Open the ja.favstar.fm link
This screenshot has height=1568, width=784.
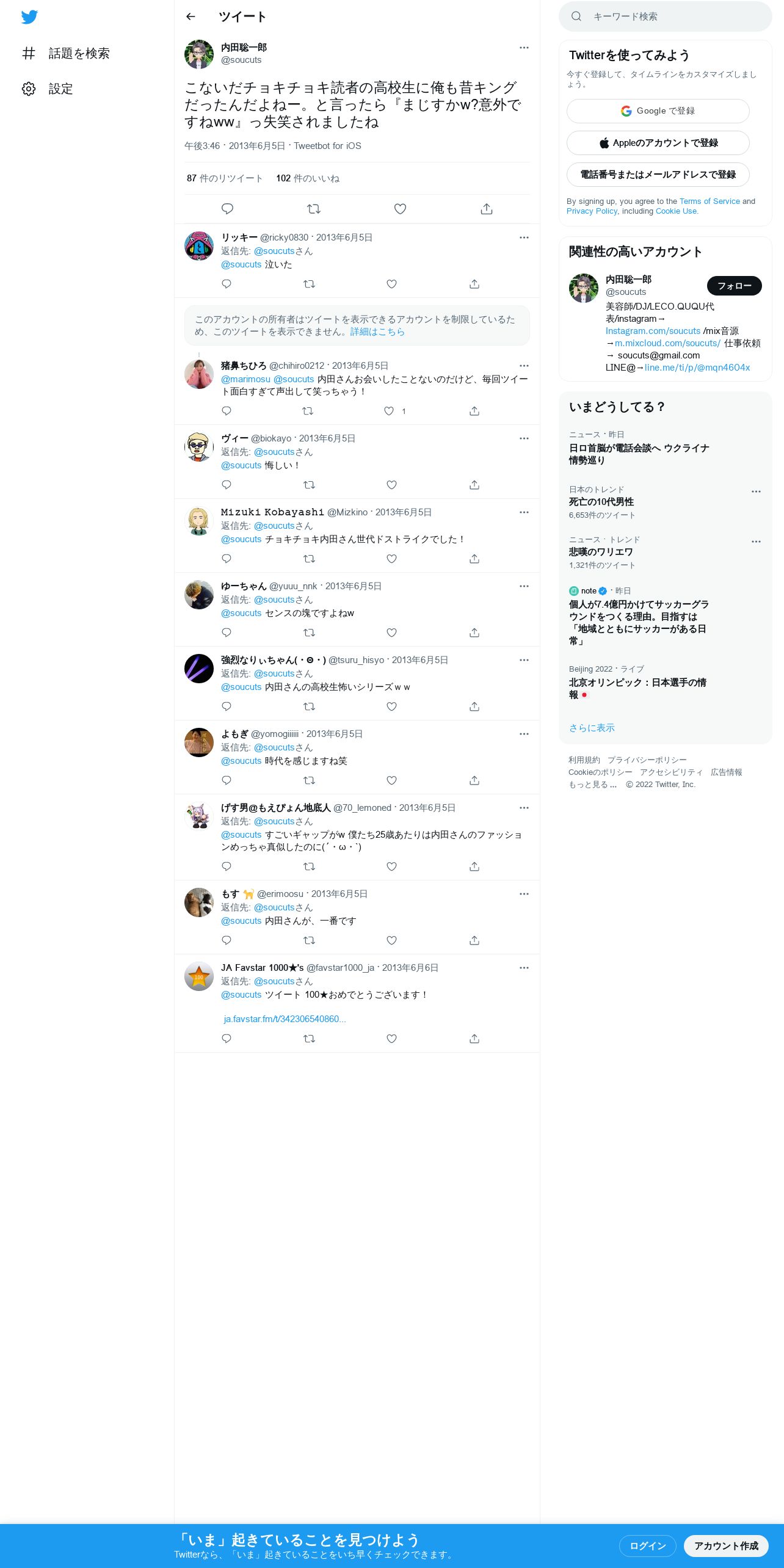[285, 1019]
